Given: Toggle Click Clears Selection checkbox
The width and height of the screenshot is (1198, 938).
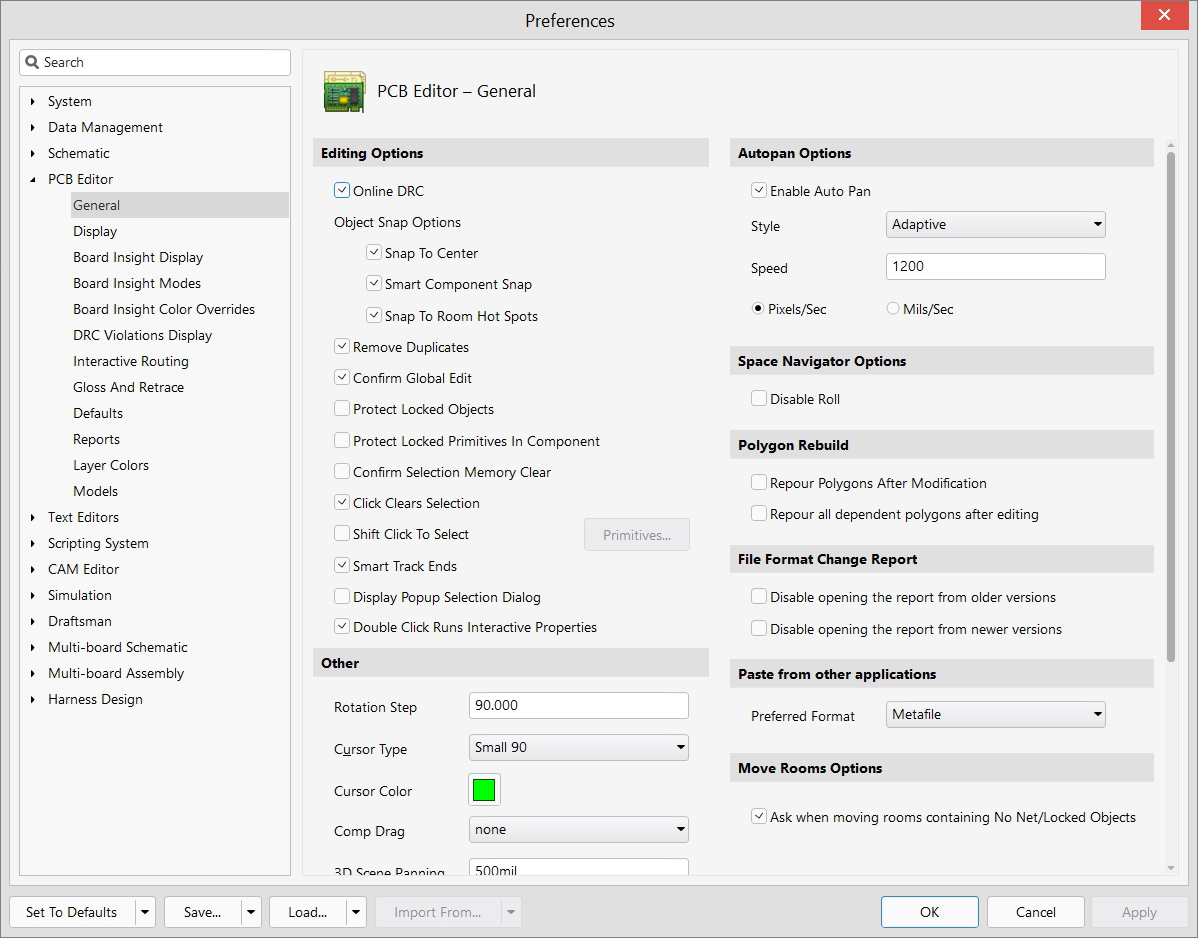Looking at the screenshot, I should pyautogui.click(x=342, y=502).
